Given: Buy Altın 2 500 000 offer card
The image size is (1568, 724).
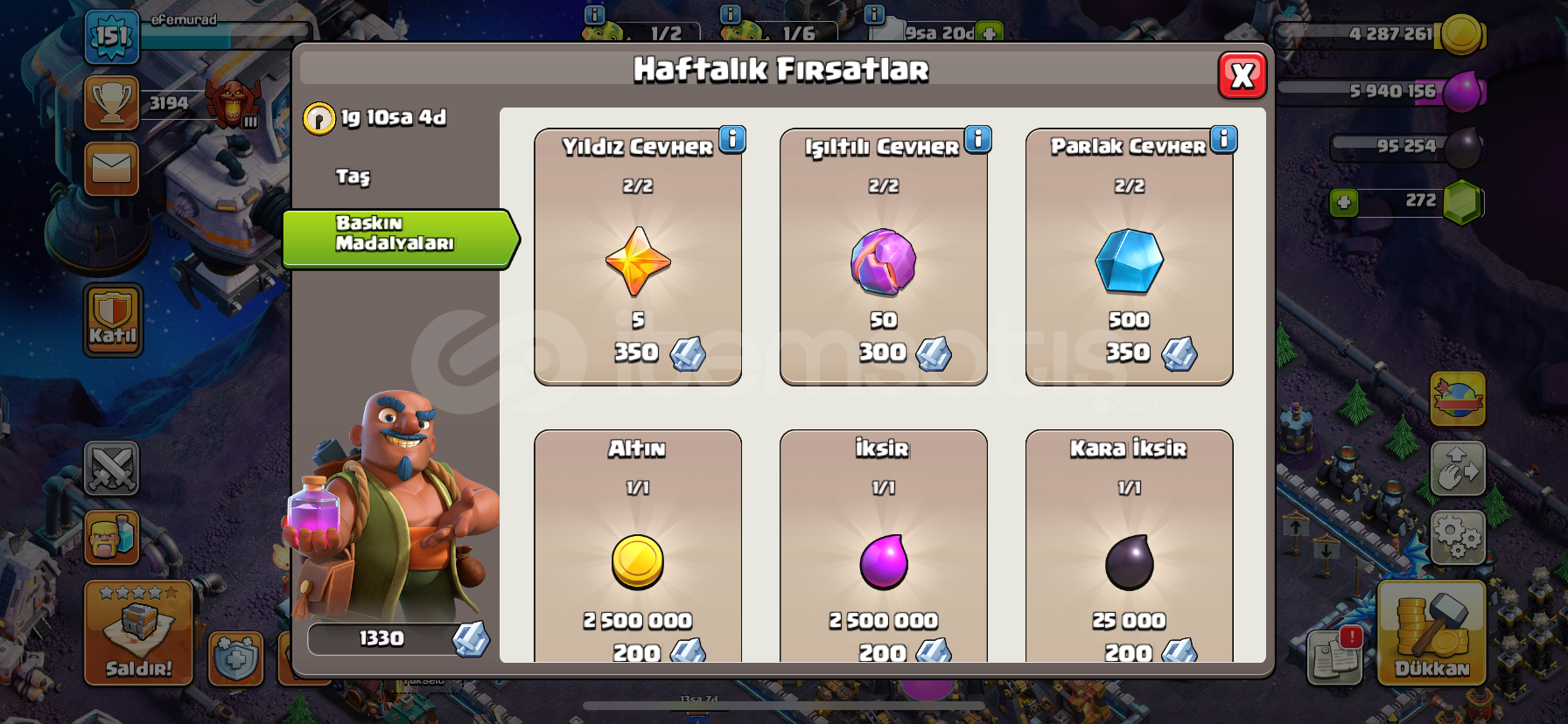Looking at the screenshot, I should coord(638,546).
